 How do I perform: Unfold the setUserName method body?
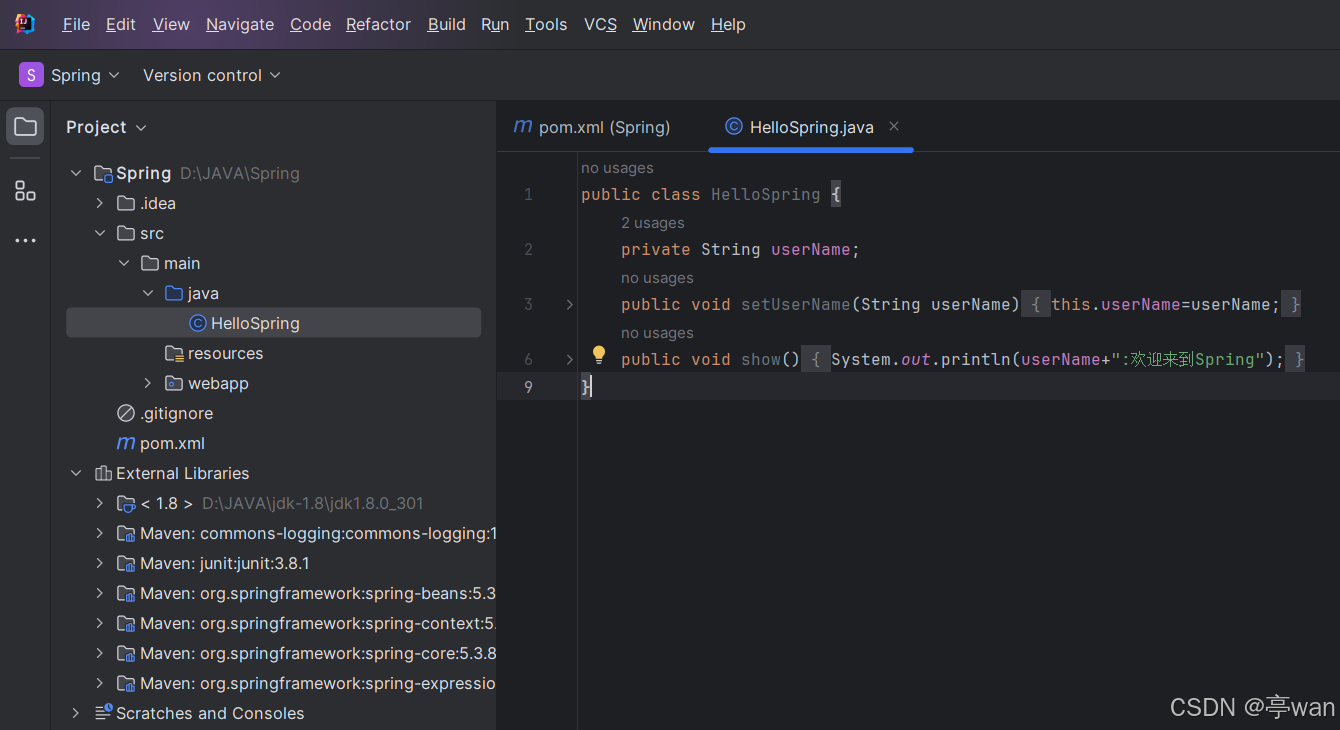570,304
